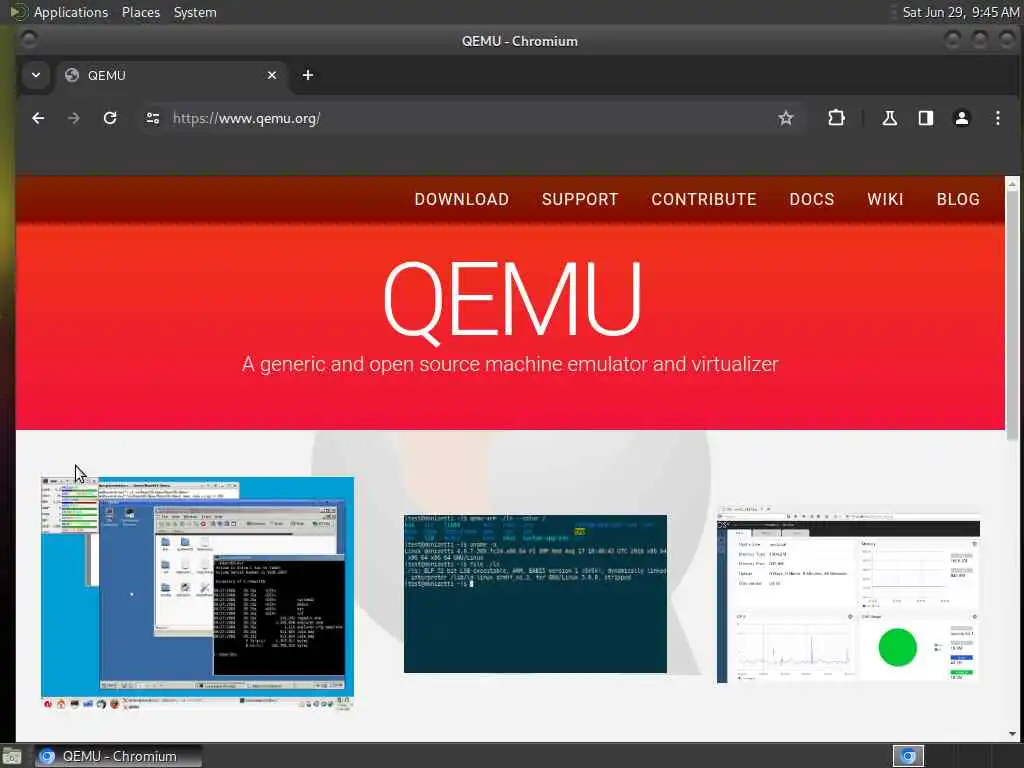Bookmark this page with the star icon

click(786, 118)
